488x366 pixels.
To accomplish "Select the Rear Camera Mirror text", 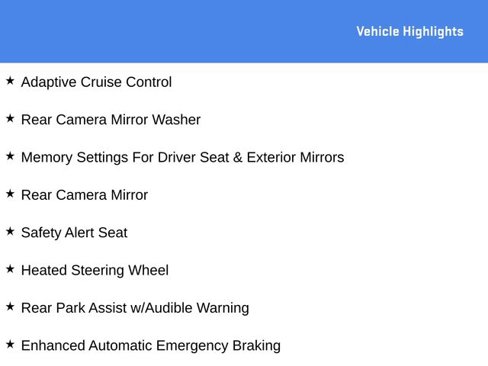I will point(84,195).
